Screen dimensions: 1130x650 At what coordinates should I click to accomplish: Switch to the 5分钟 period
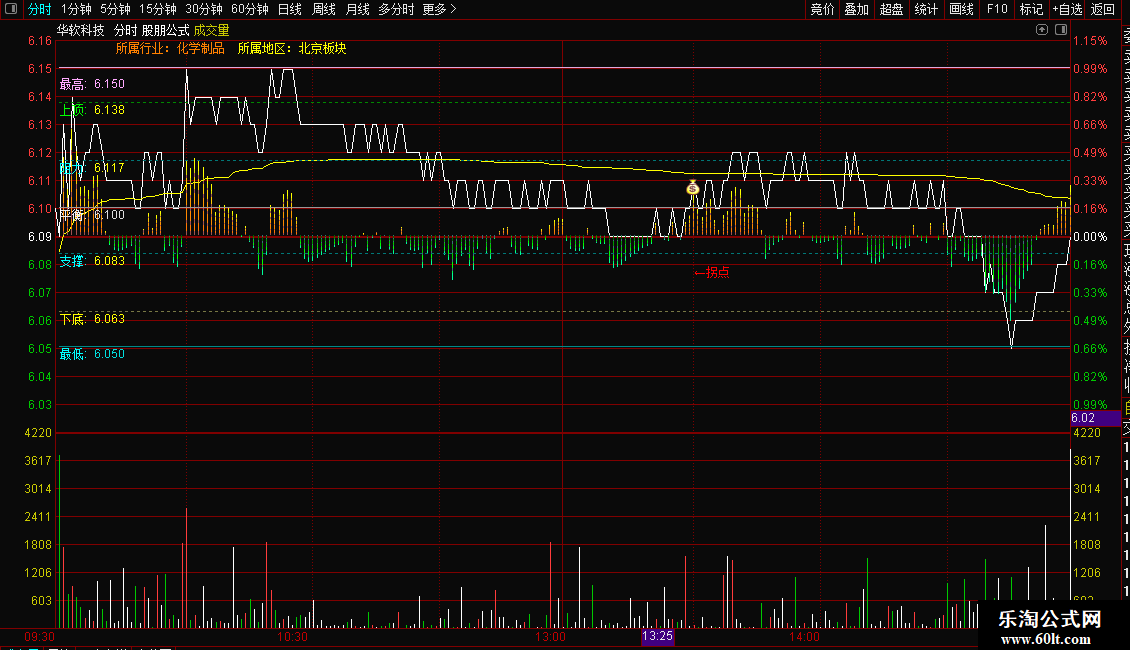(x=115, y=9)
